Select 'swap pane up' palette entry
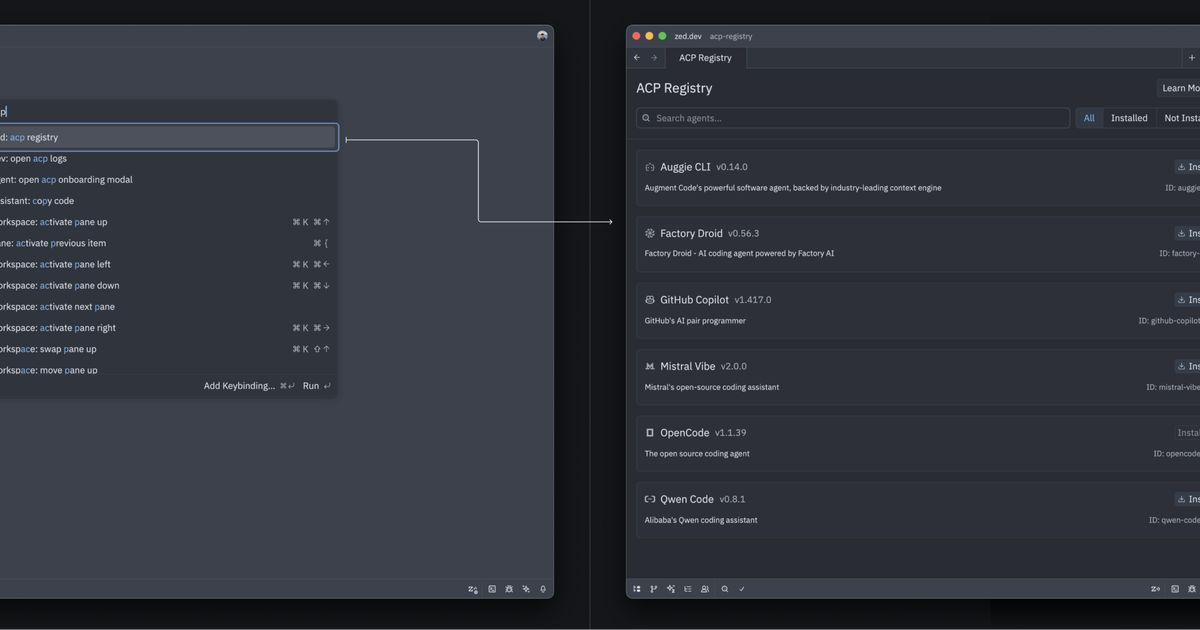The width and height of the screenshot is (1200, 630). coord(167,349)
